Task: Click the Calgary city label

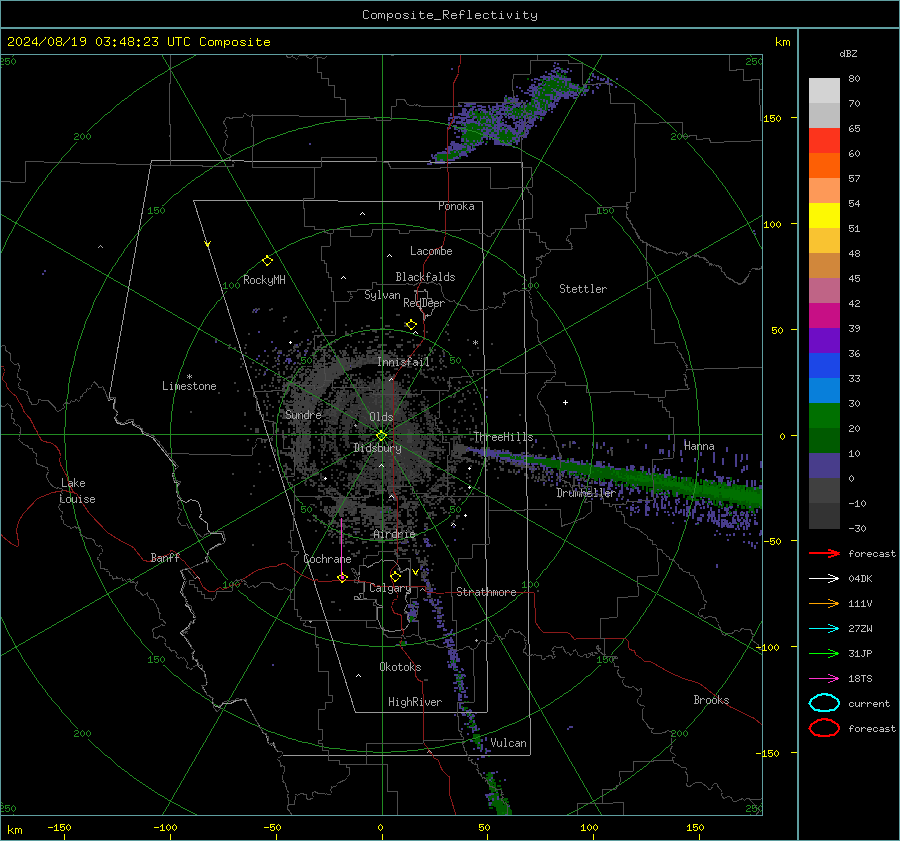Action: pyautogui.click(x=390, y=588)
